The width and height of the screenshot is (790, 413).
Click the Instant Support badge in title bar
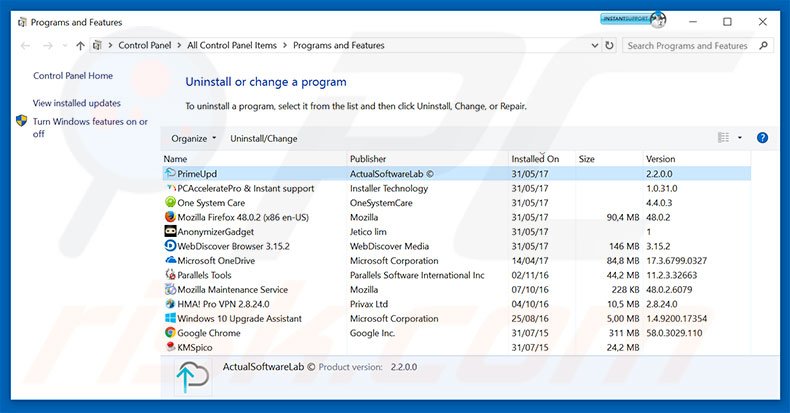[633, 20]
